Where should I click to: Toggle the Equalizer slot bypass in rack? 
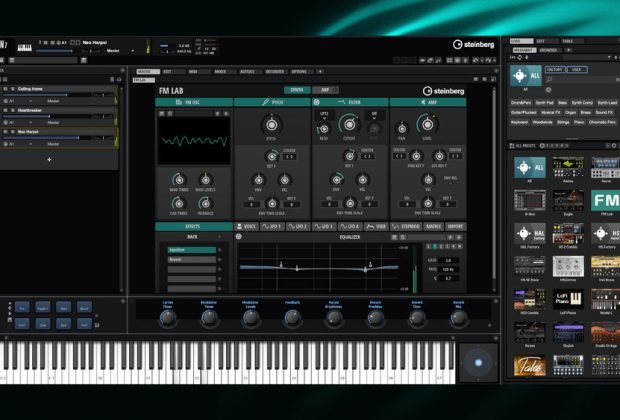[219, 250]
